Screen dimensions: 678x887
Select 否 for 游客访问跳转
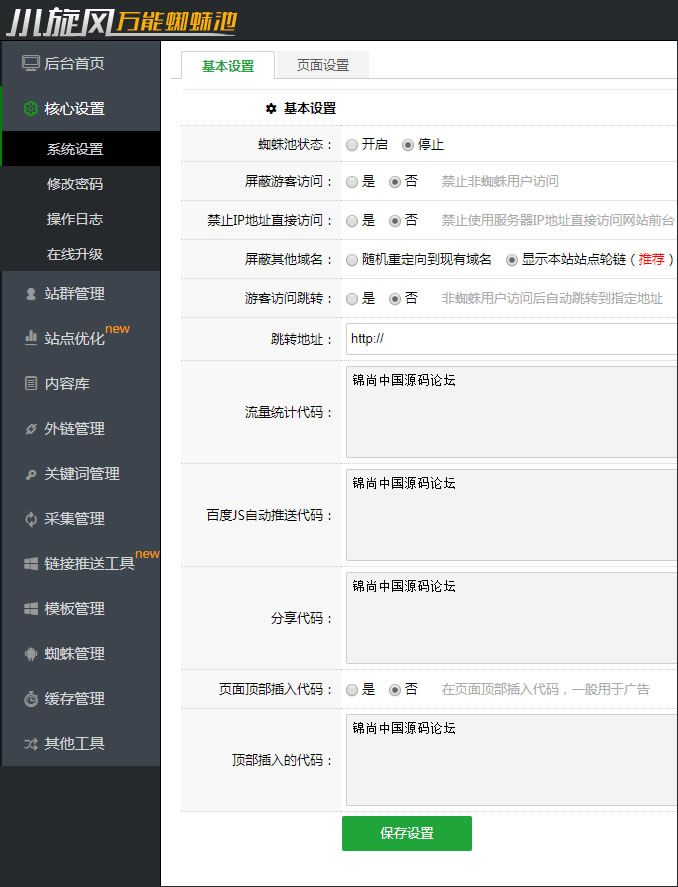tap(395, 299)
